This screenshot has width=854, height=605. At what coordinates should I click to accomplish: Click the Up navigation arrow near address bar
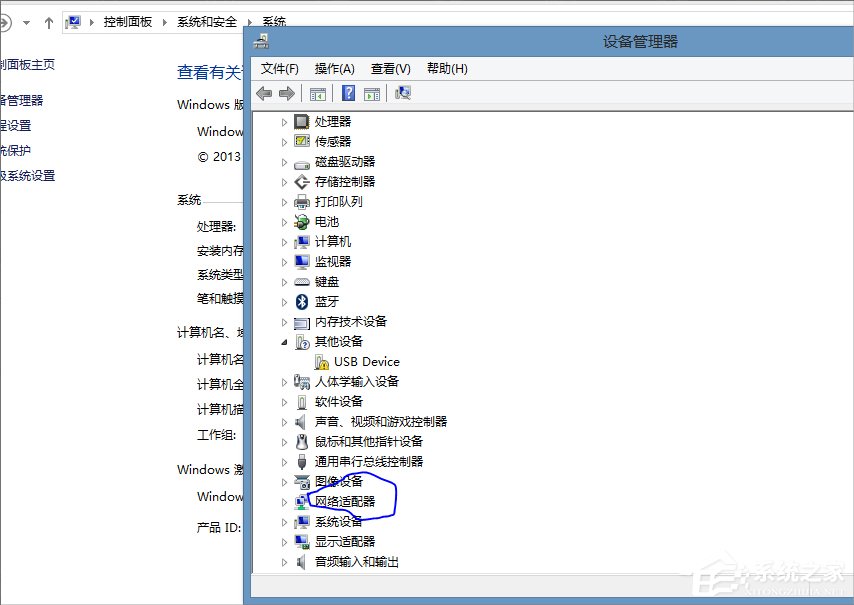pyautogui.click(x=49, y=20)
